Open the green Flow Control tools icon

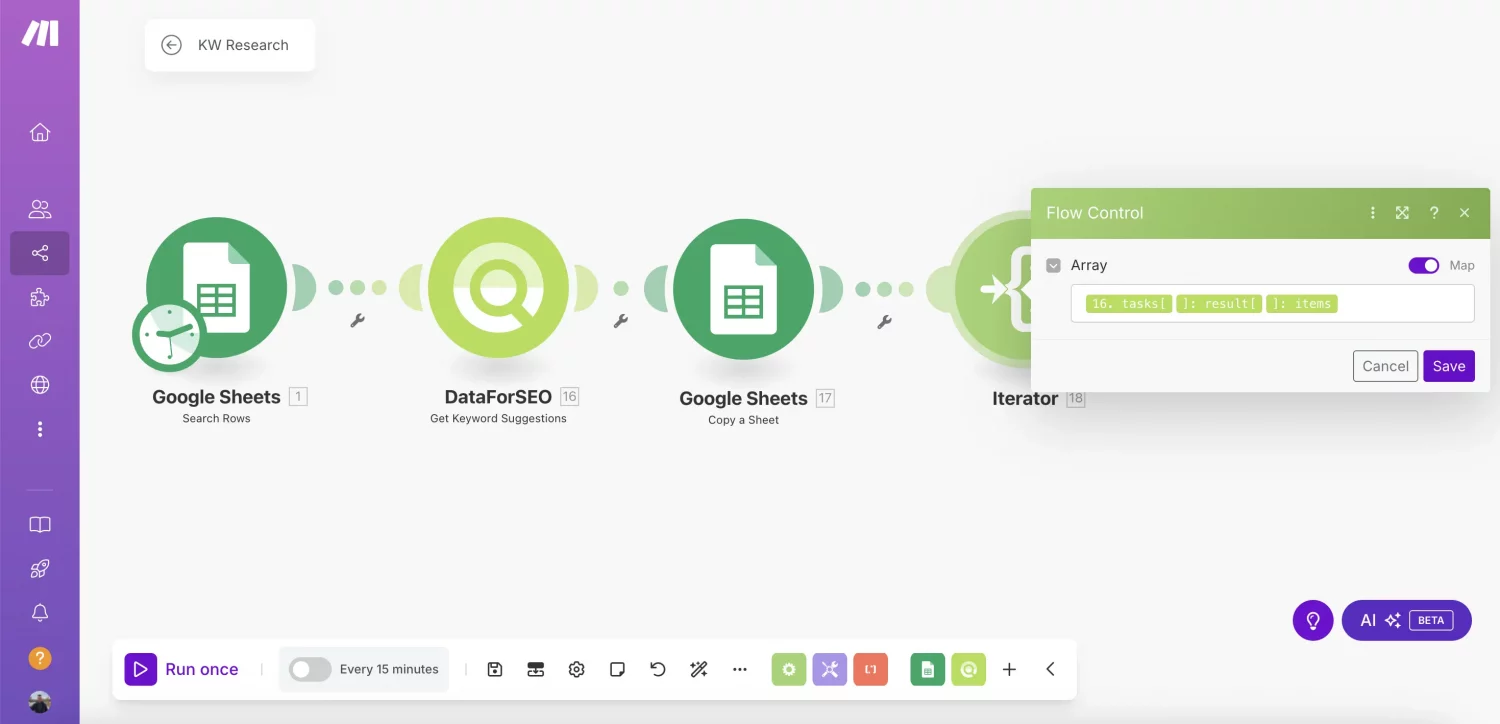pyautogui.click(x=789, y=669)
